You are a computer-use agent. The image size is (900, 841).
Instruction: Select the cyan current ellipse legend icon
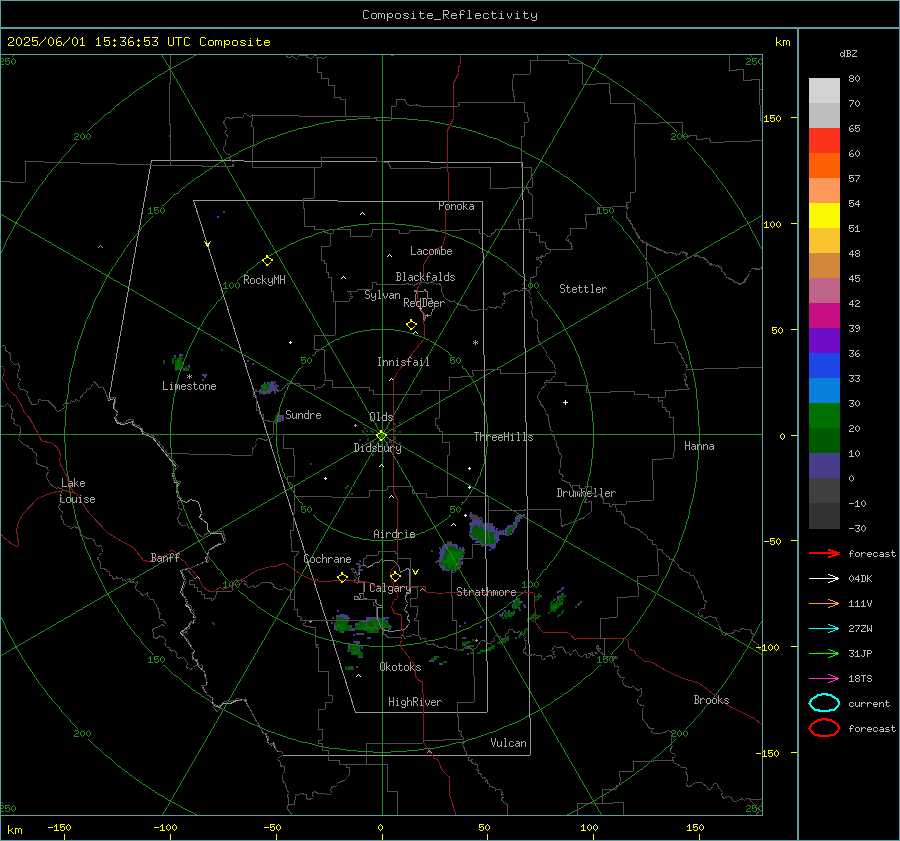click(x=824, y=703)
